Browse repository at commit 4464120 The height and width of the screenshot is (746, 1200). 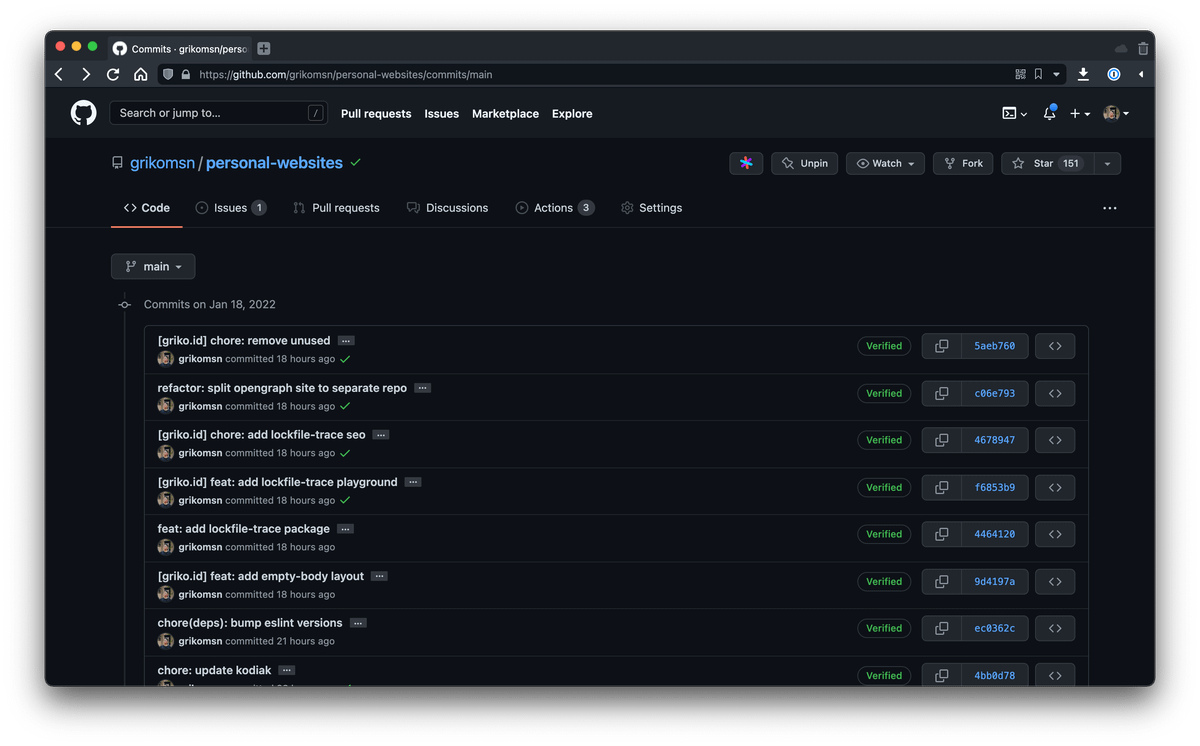click(1055, 534)
